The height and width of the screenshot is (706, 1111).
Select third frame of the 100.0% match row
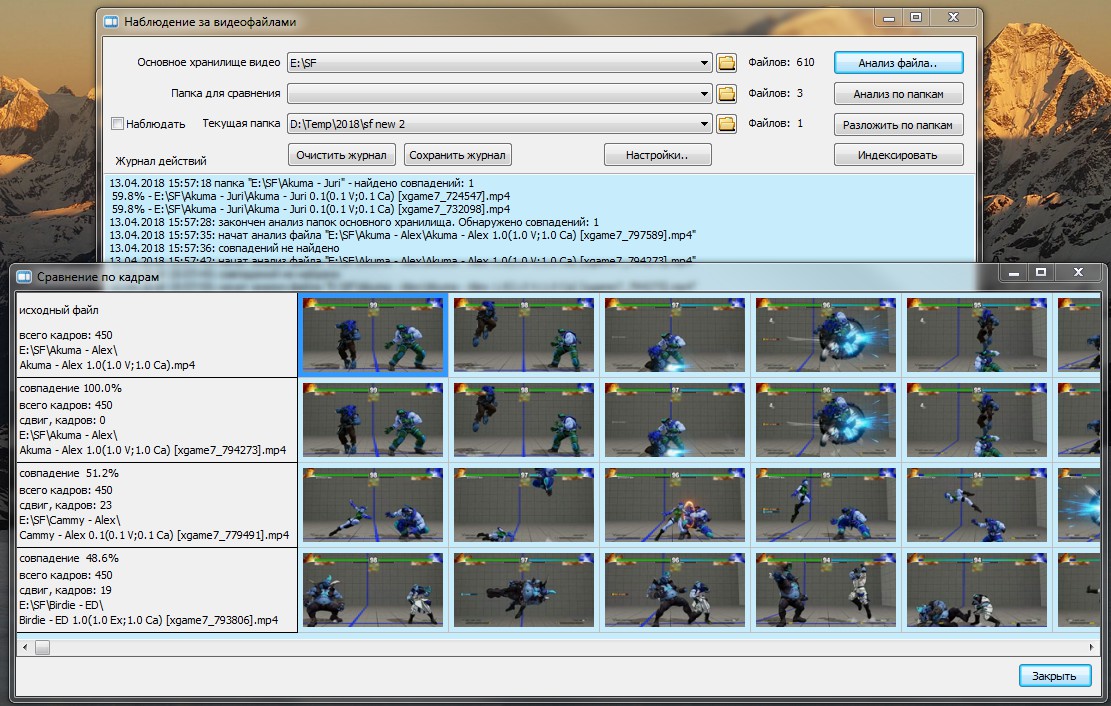pos(675,420)
